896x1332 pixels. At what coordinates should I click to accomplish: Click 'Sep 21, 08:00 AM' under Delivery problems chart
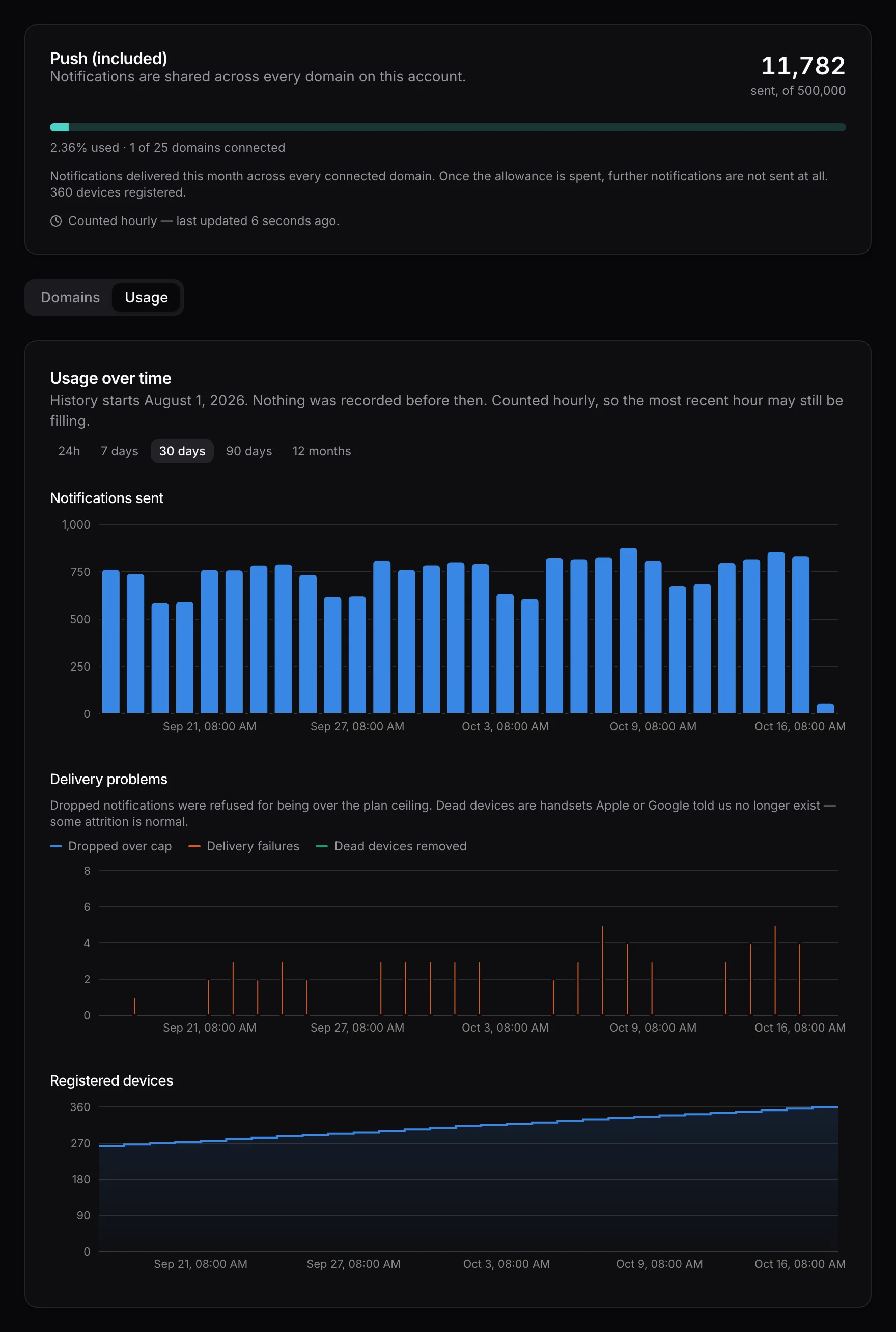coord(210,1028)
